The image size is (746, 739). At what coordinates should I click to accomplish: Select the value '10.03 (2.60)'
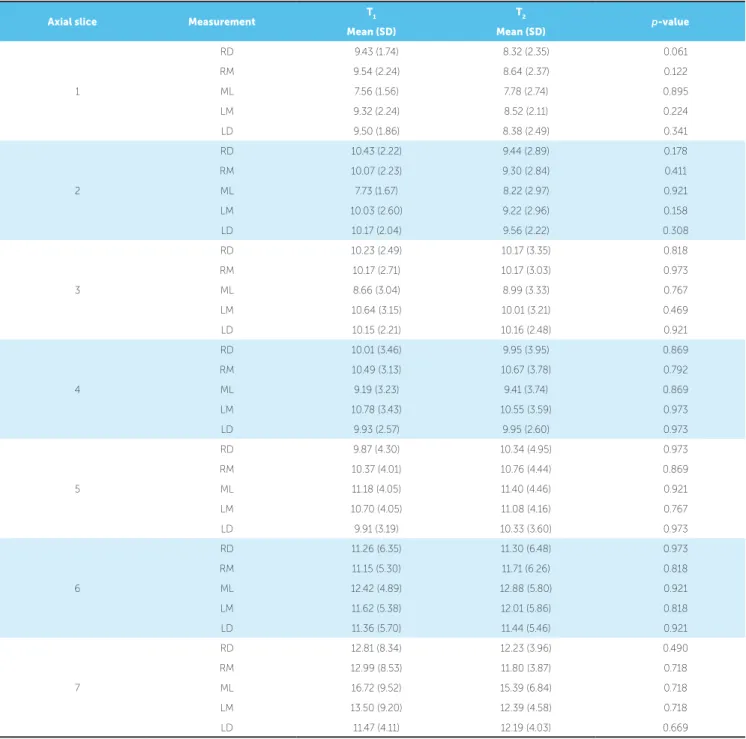coord(376,211)
